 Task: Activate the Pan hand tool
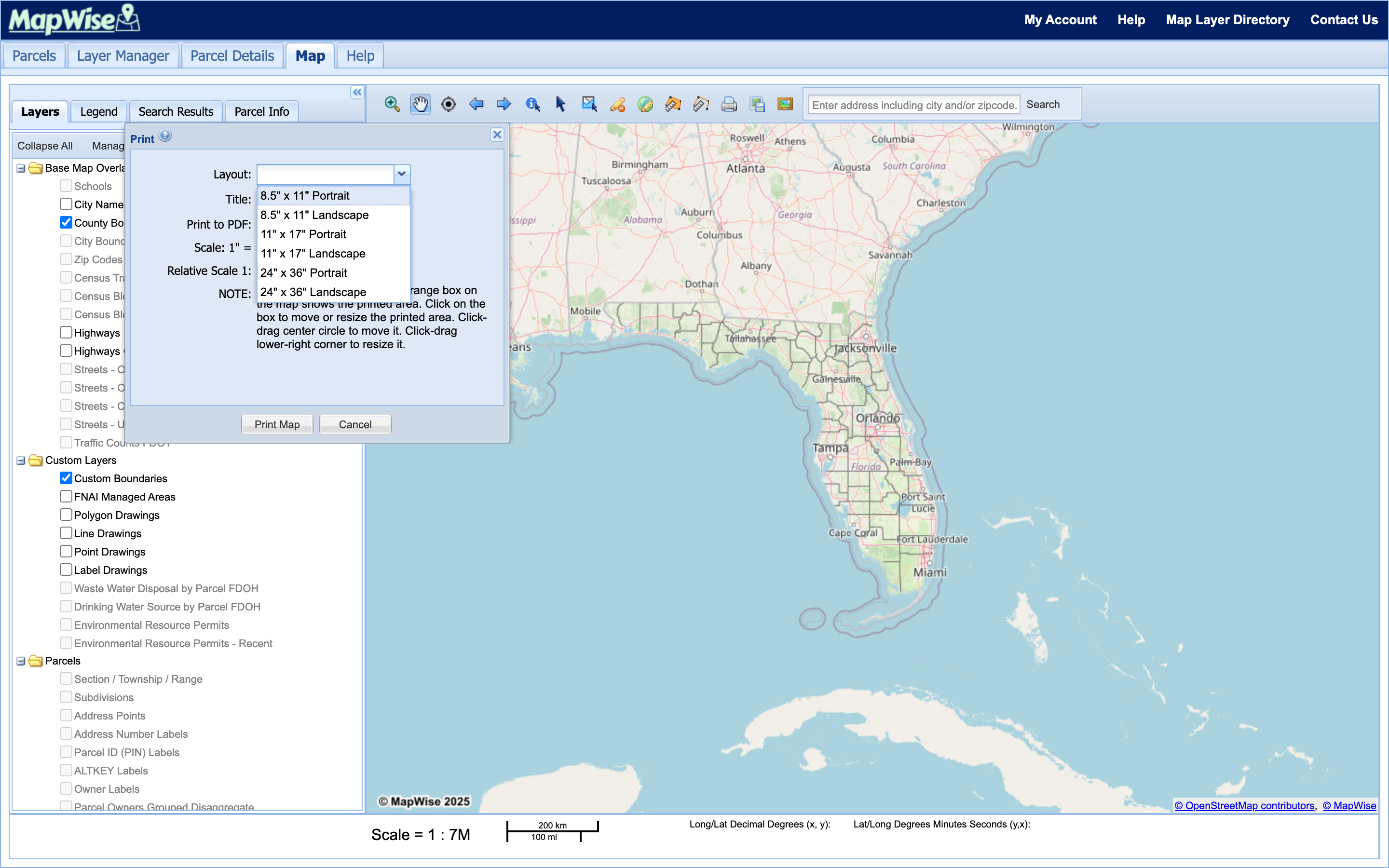(420, 104)
